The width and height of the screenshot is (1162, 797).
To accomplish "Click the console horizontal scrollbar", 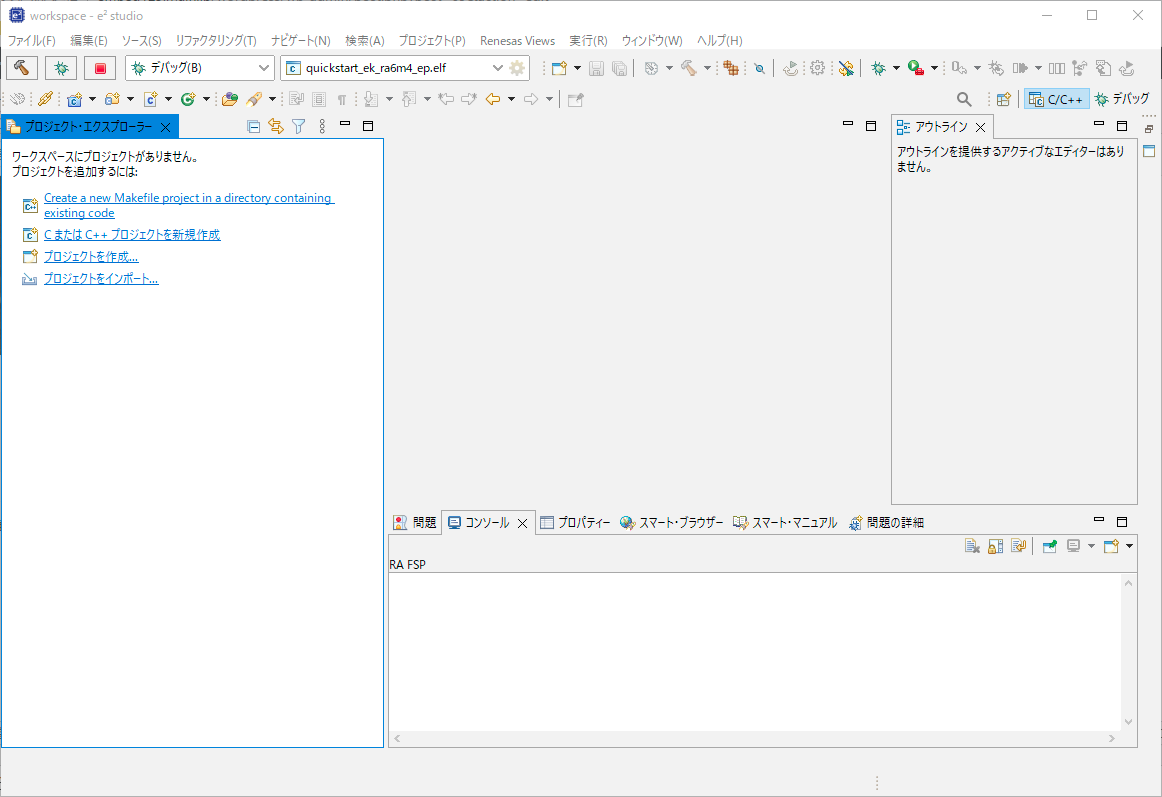I will [755, 738].
